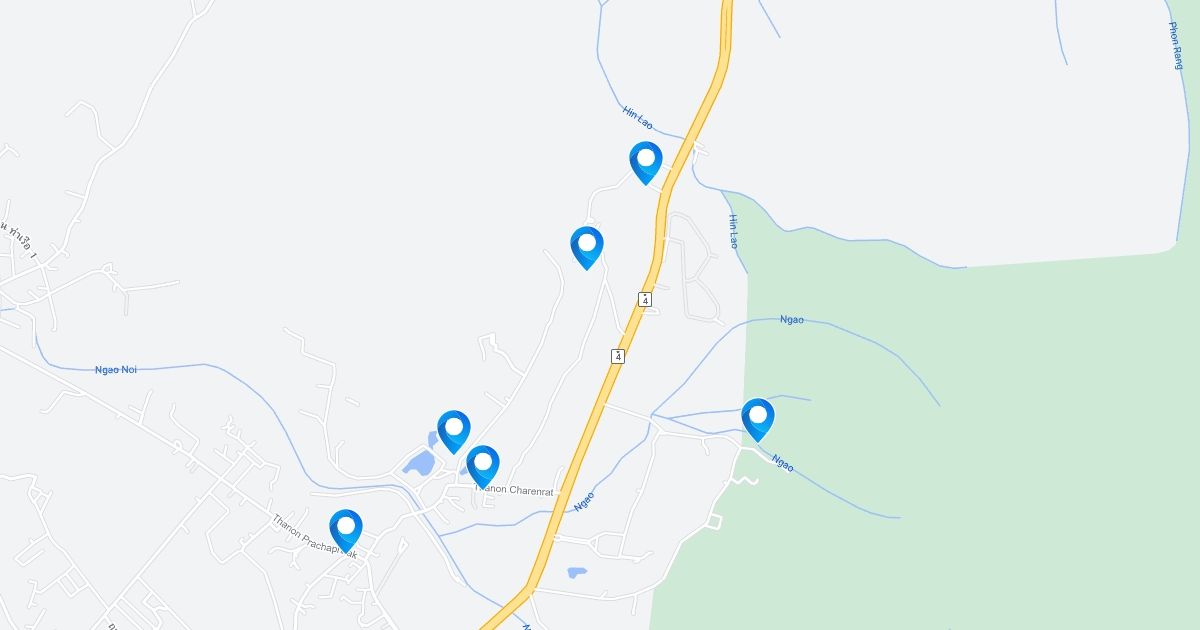Image resolution: width=1200 pixels, height=630 pixels.
Task: Click the Hin Lao label left of the highway
Action: [637, 118]
